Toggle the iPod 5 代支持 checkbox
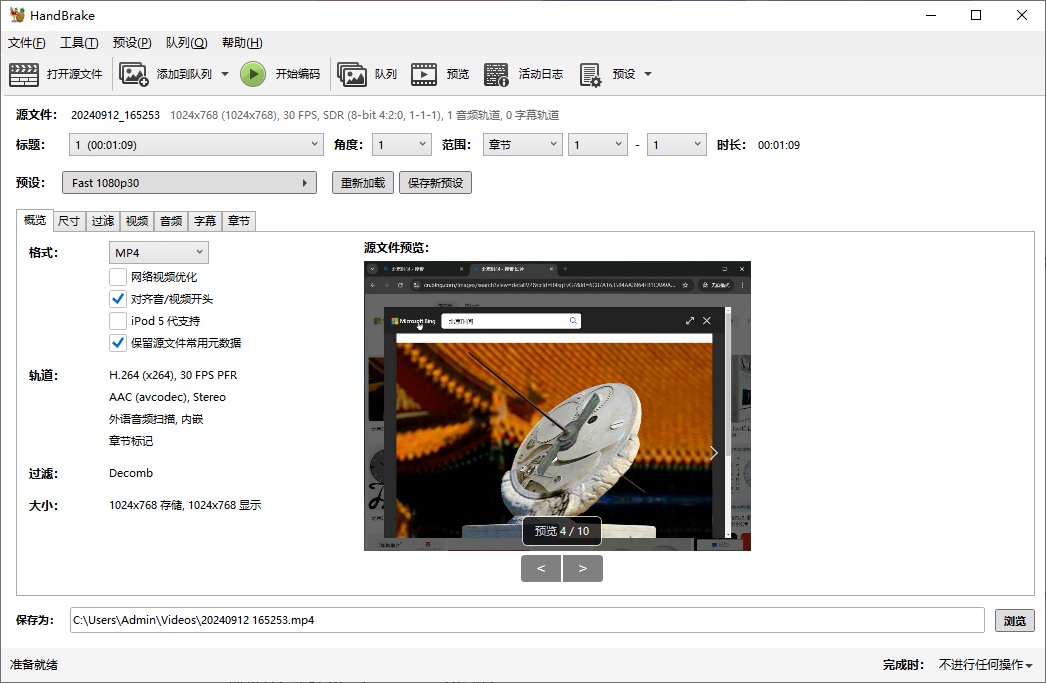The height and width of the screenshot is (683, 1046). (118, 321)
